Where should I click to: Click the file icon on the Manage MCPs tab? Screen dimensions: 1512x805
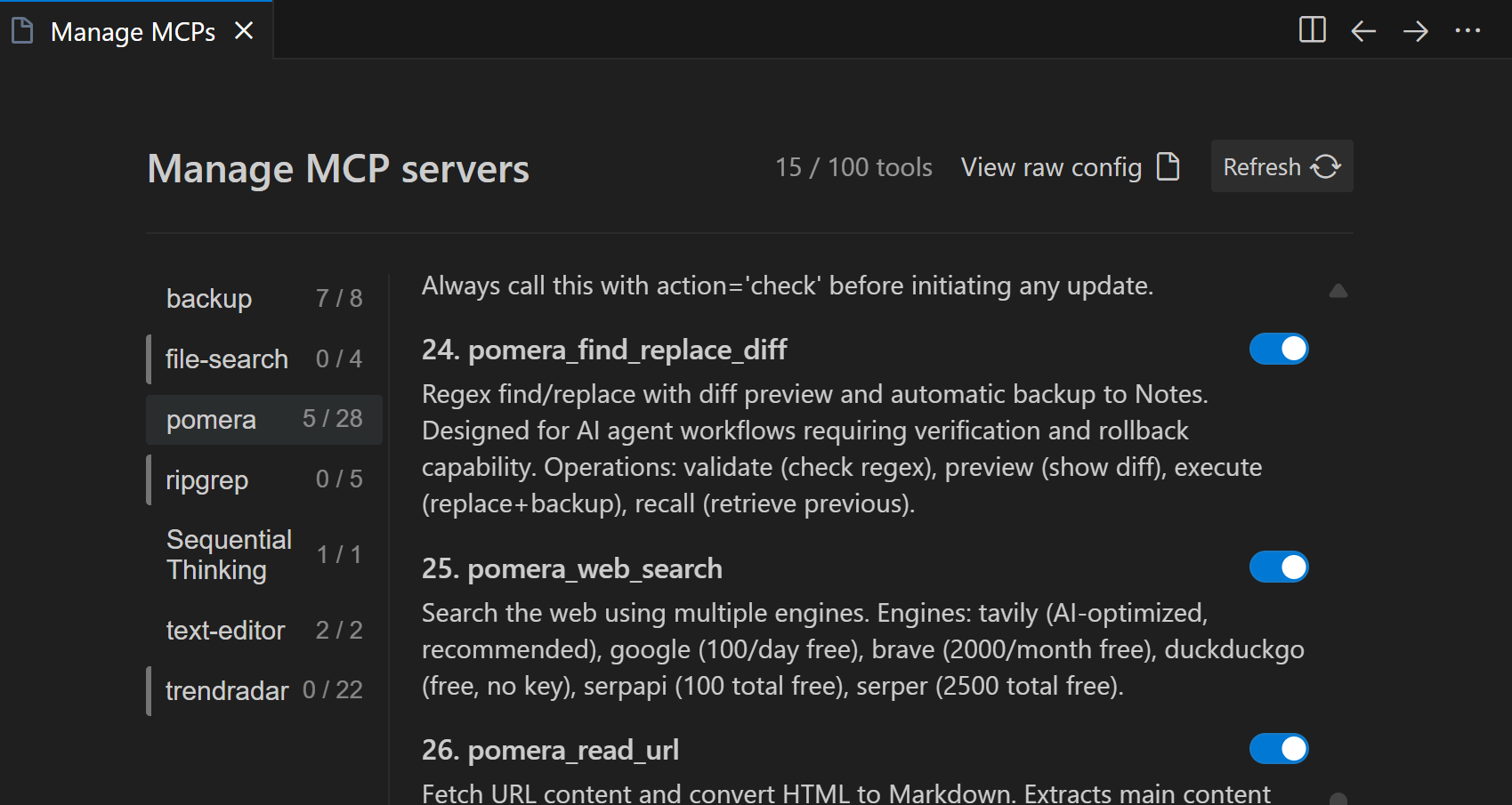tap(21, 29)
